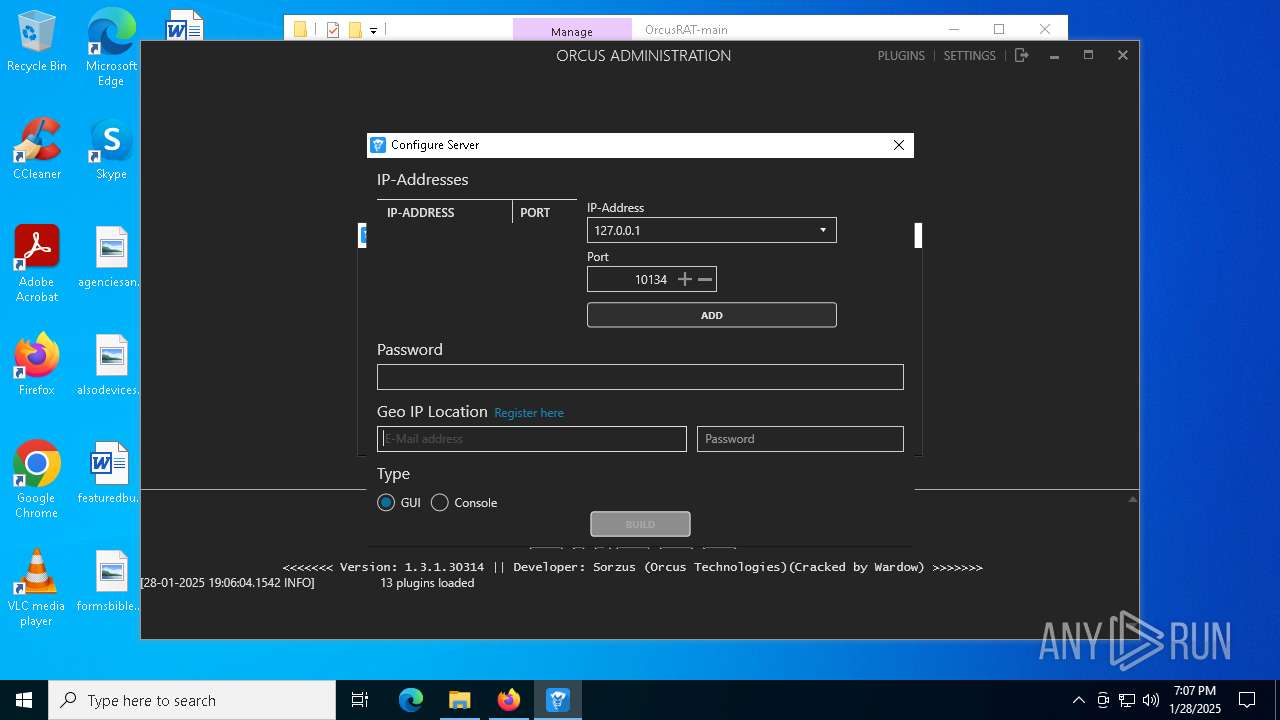
Task: Switch to Orcus app on taskbar
Action: 557,700
